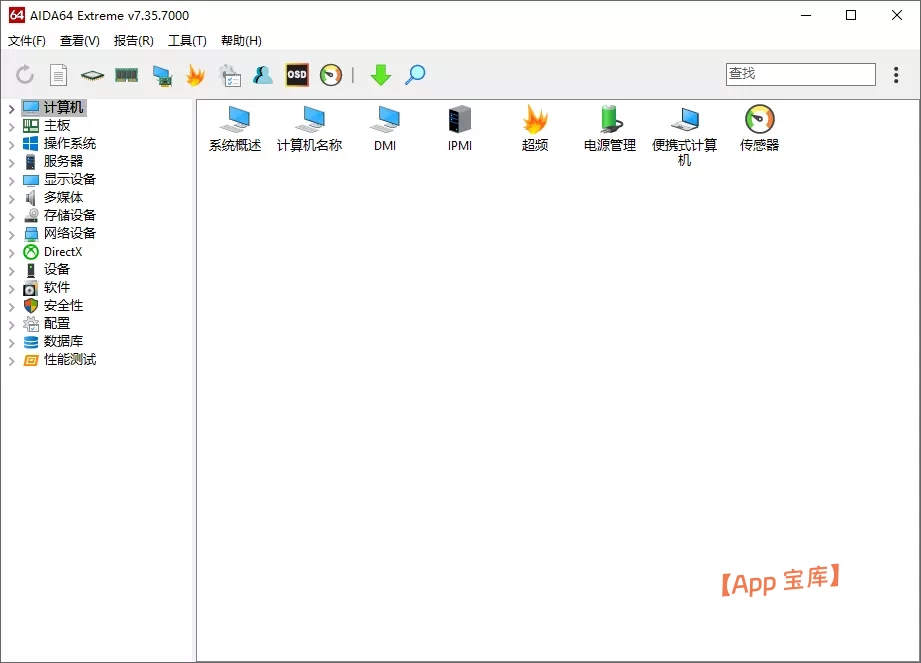
Task: Click the Refresh toolbar icon
Action: [25, 75]
